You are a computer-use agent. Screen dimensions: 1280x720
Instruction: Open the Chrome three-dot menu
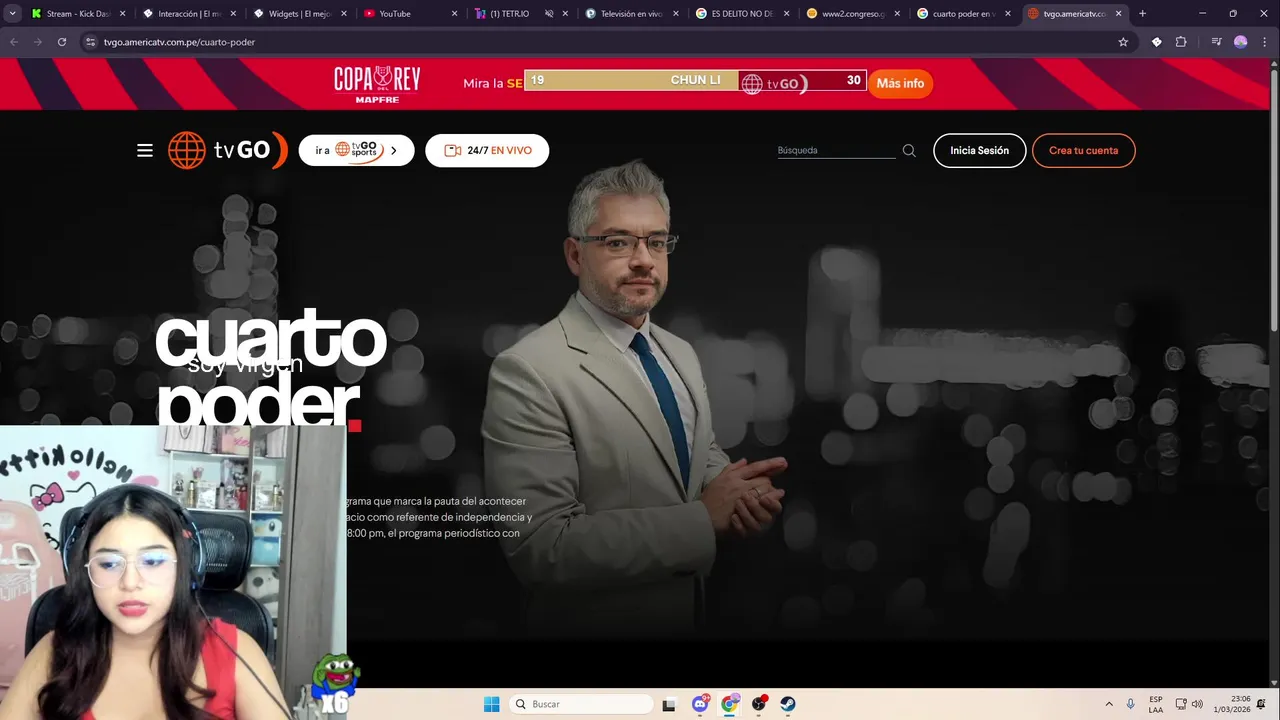tap(1264, 42)
